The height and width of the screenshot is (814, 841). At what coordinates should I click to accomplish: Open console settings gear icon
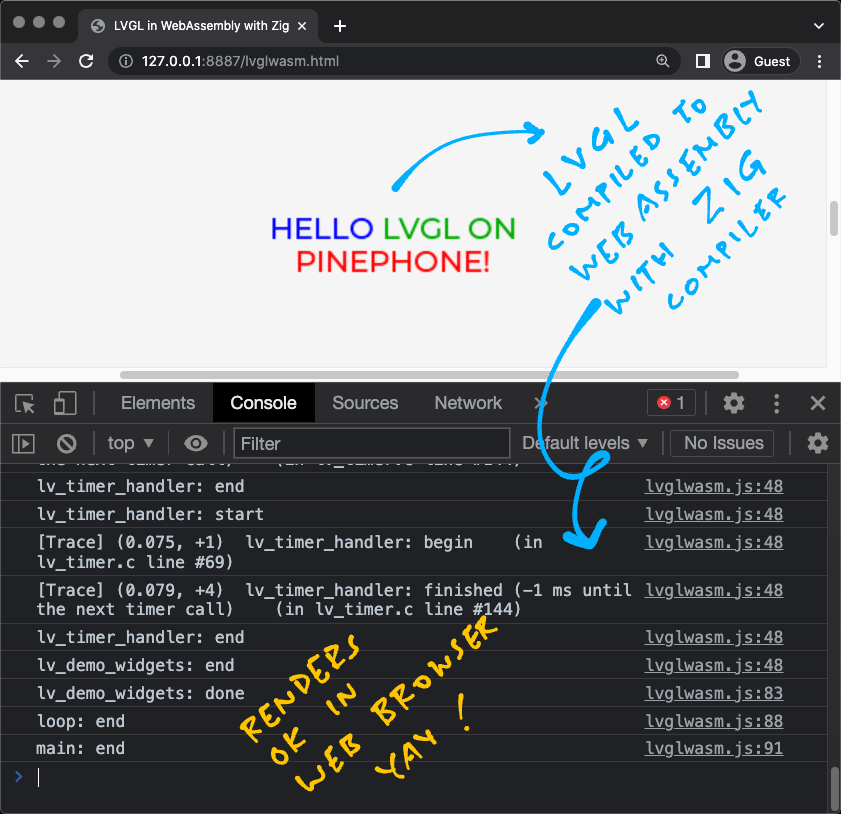(x=817, y=443)
